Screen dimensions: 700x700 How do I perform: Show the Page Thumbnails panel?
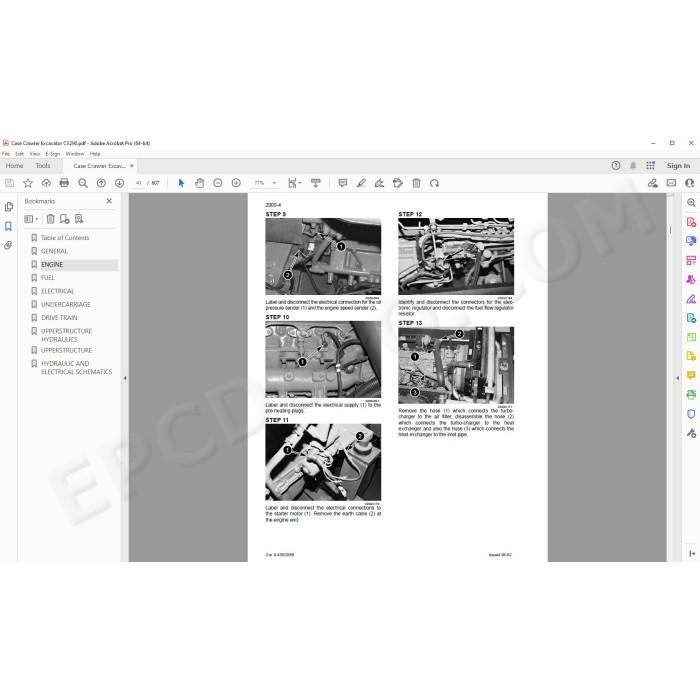8,207
